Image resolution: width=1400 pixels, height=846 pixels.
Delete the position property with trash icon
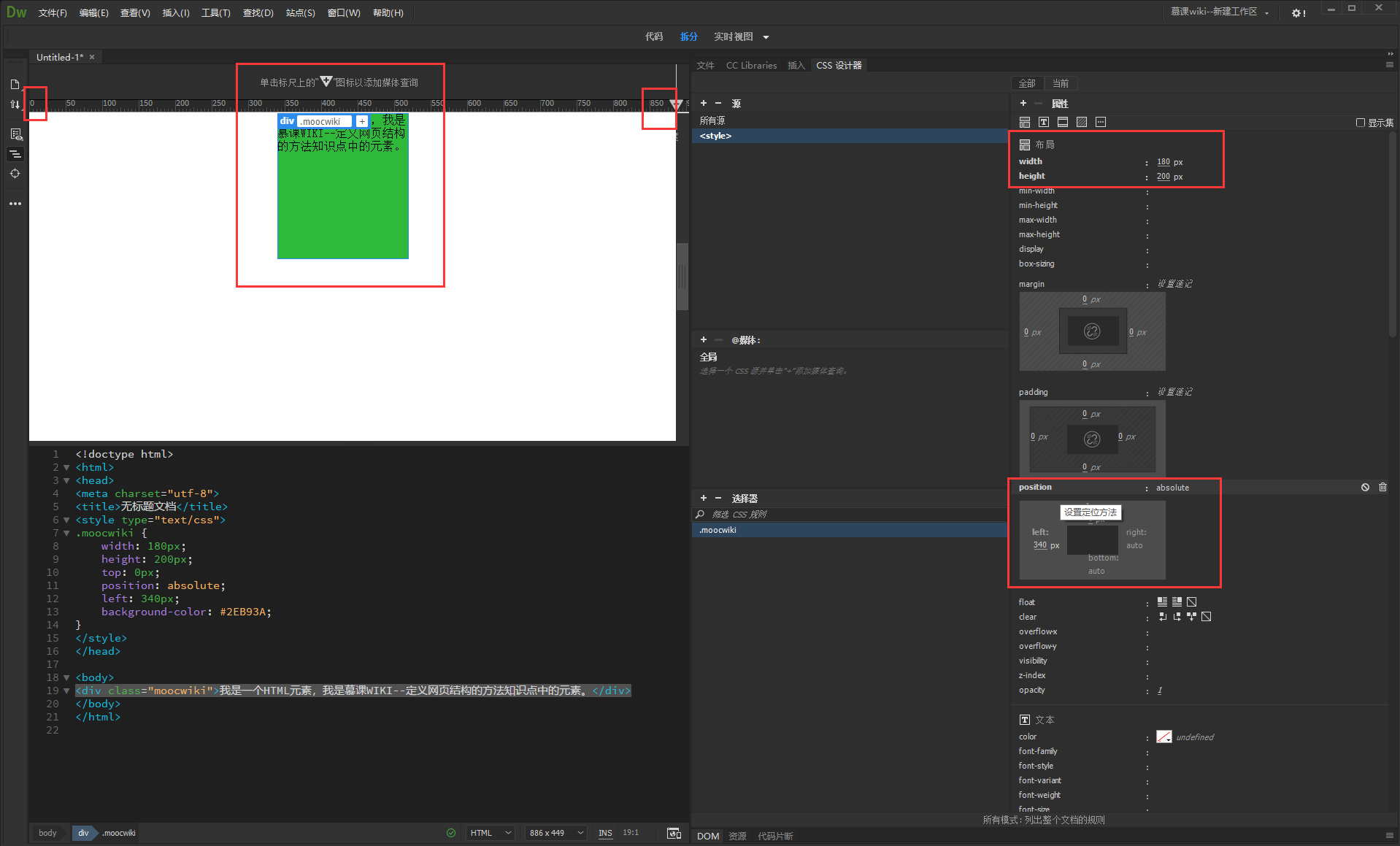[x=1382, y=487]
